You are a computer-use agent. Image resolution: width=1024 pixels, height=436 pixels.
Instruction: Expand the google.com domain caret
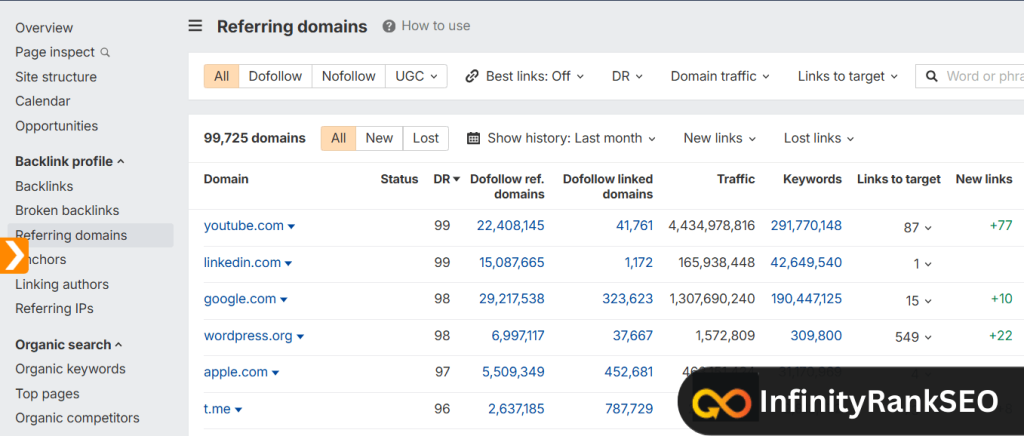pos(283,300)
